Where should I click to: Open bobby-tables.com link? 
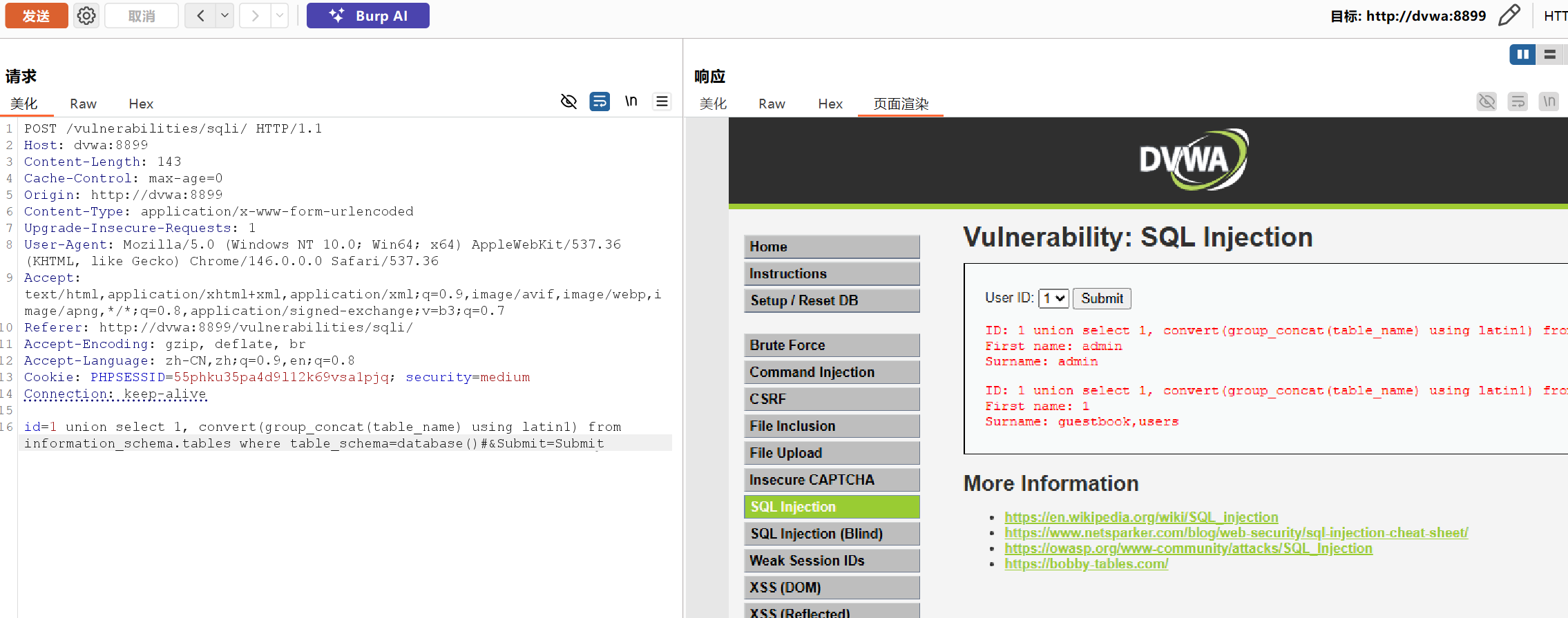[1086, 563]
